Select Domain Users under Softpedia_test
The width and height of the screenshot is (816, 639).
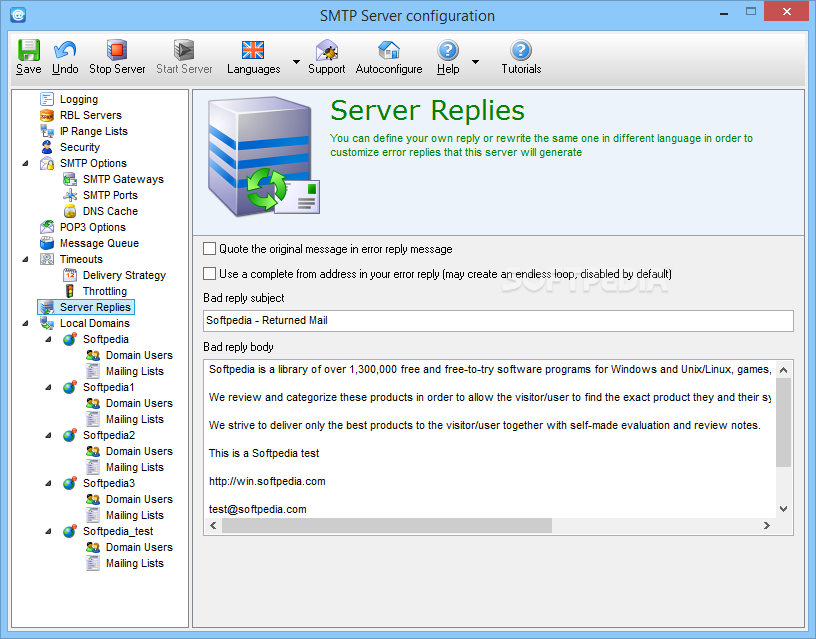tap(139, 547)
